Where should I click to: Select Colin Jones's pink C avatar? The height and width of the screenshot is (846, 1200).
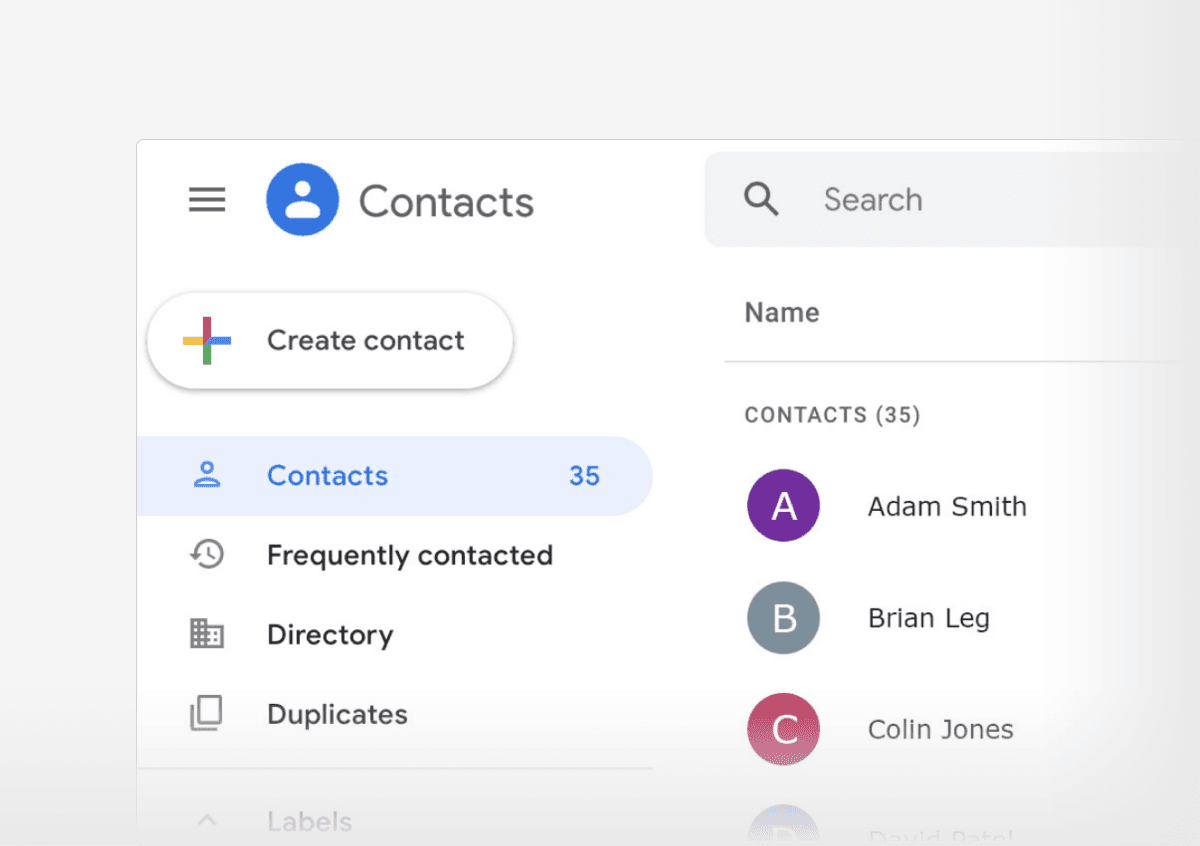coord(783,730)
